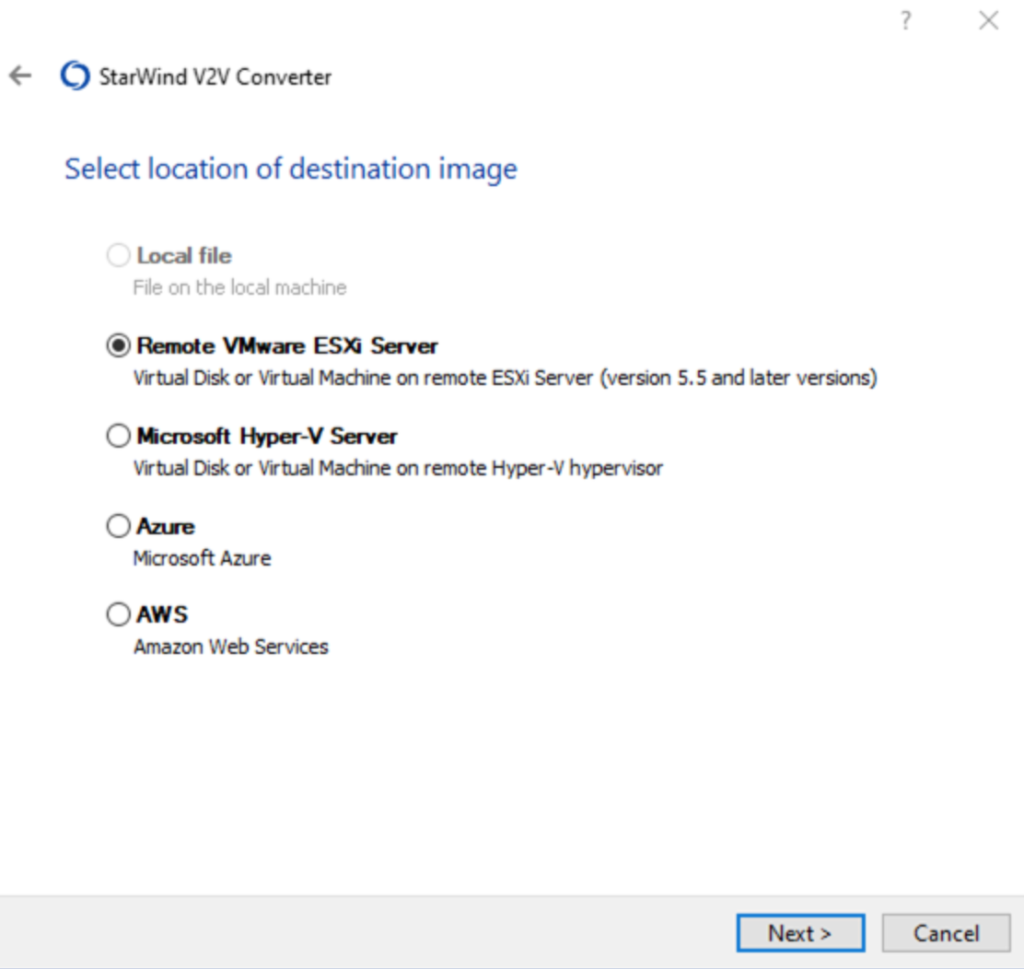Screen dimensions: 1024x969
Task: Click the Cancel button
Action: (x=945, y=933)
